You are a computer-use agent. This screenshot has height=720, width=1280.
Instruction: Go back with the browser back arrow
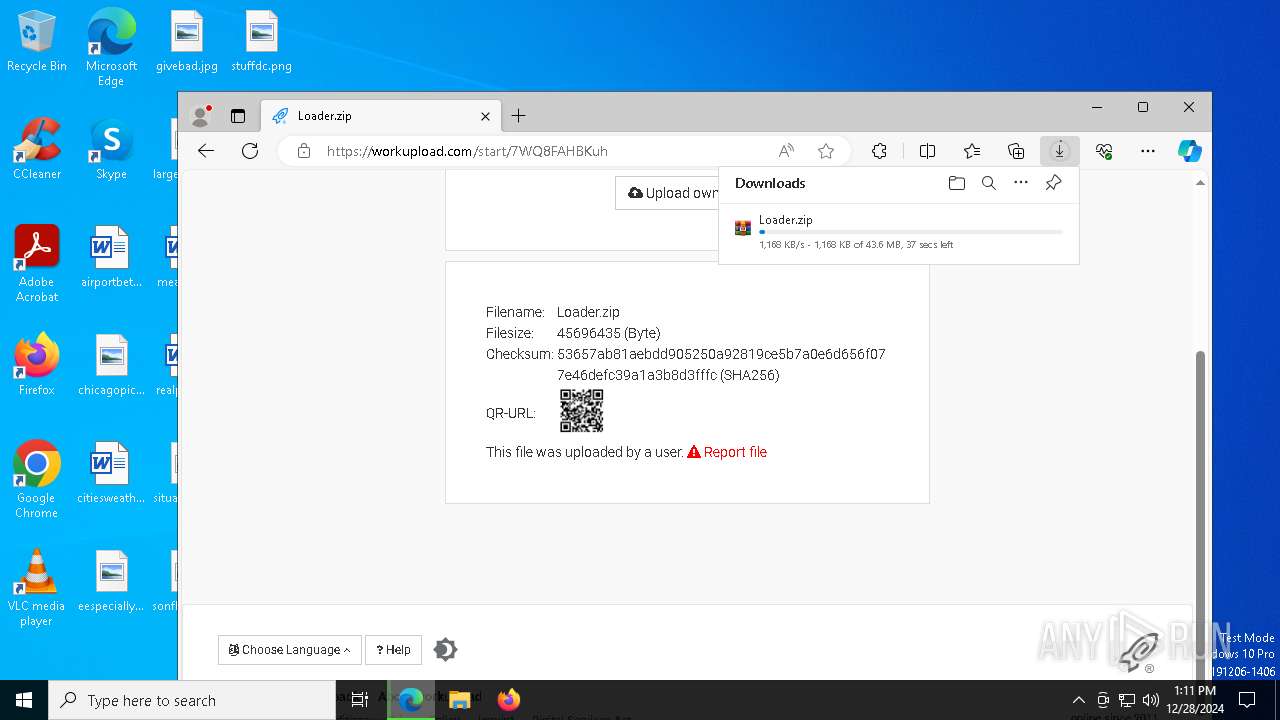(206, 151)
